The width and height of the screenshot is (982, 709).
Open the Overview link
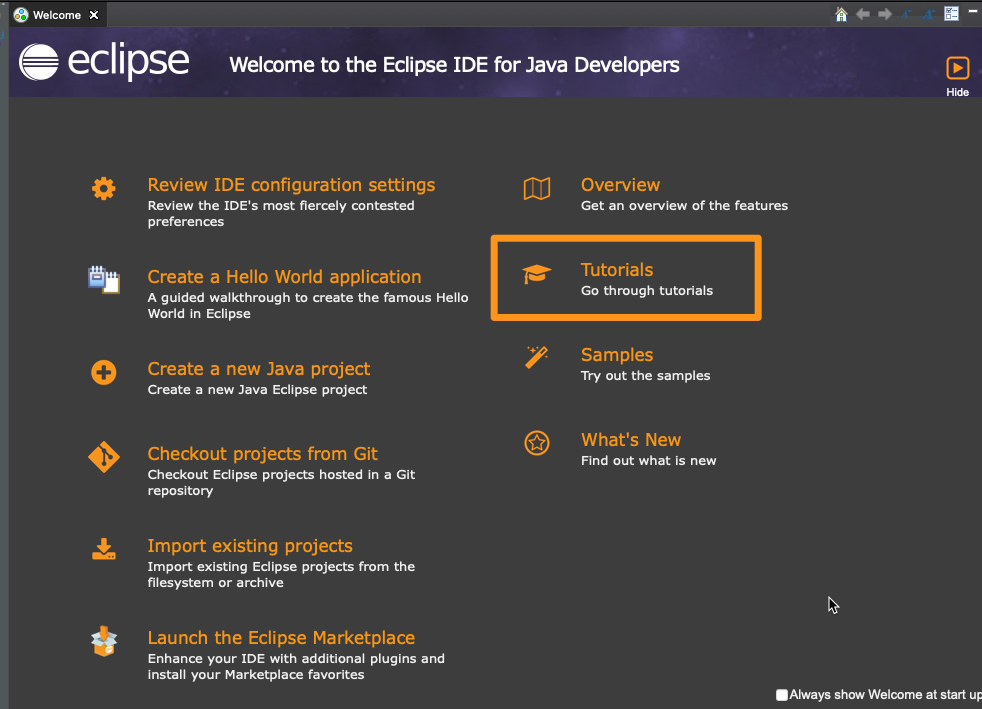click(620, 185)
